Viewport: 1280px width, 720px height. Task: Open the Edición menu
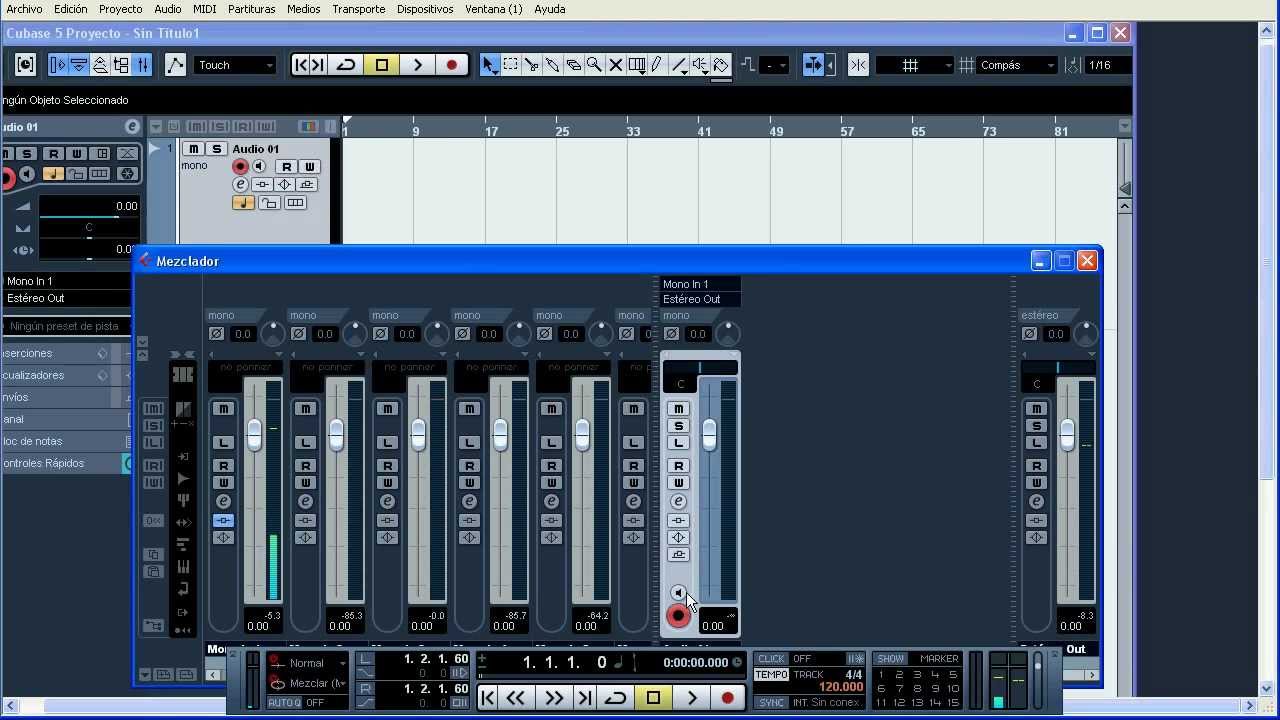click(x=70, y=9)
